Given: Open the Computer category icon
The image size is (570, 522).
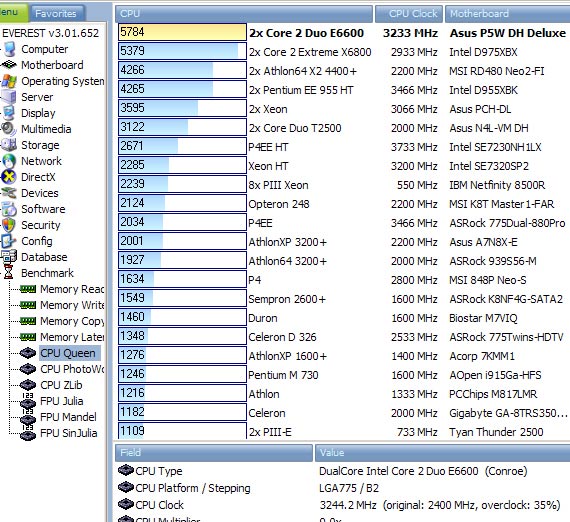Looking at the screenshot, I should pos(9,49).
